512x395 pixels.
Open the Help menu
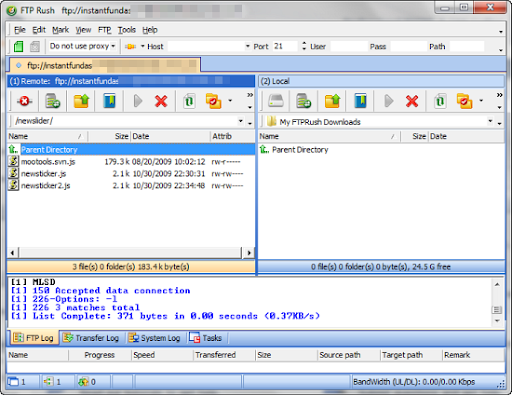point(150,30)
